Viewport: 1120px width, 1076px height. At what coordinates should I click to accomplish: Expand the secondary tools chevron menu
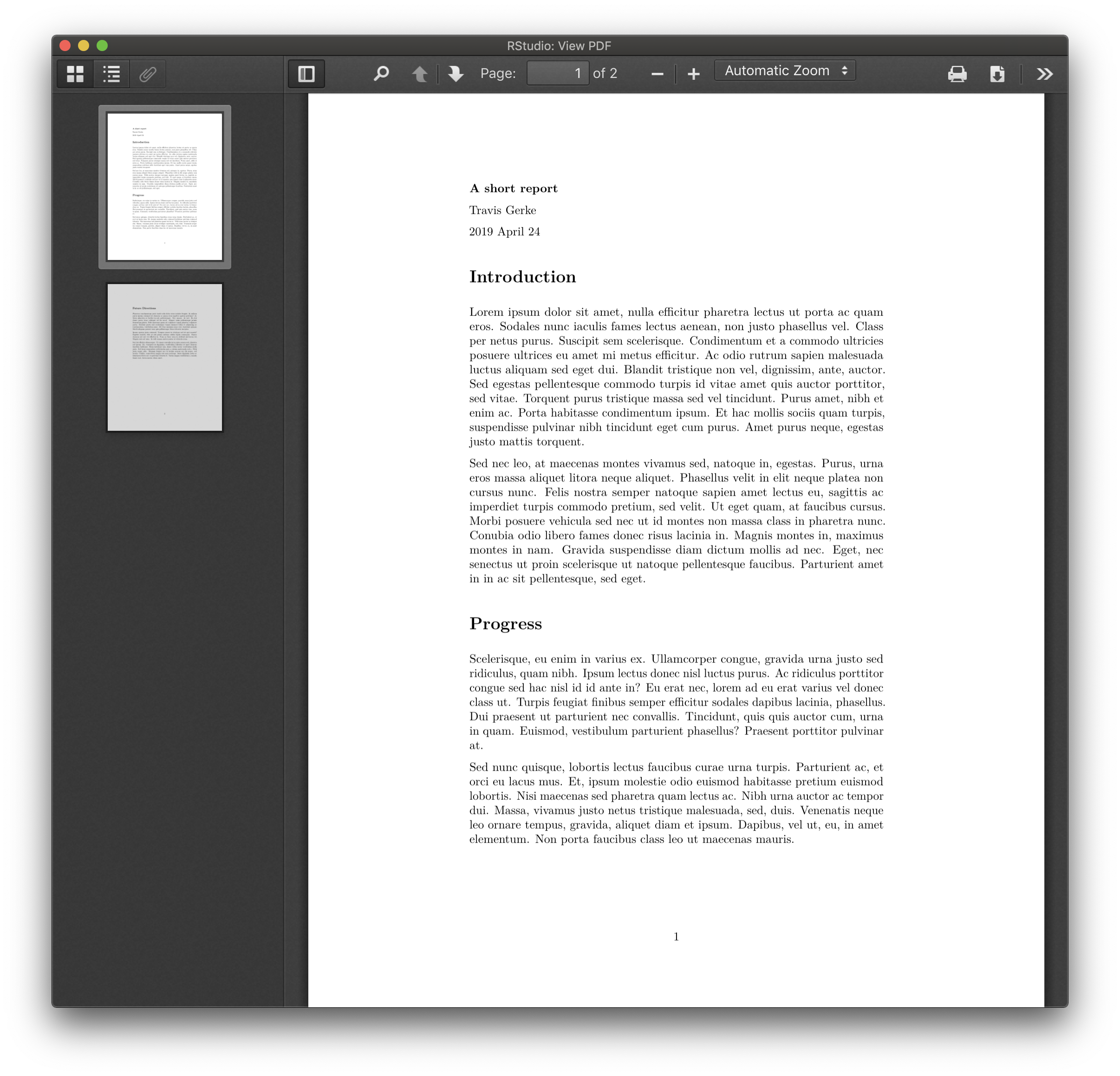click(x=1045, y=74)
